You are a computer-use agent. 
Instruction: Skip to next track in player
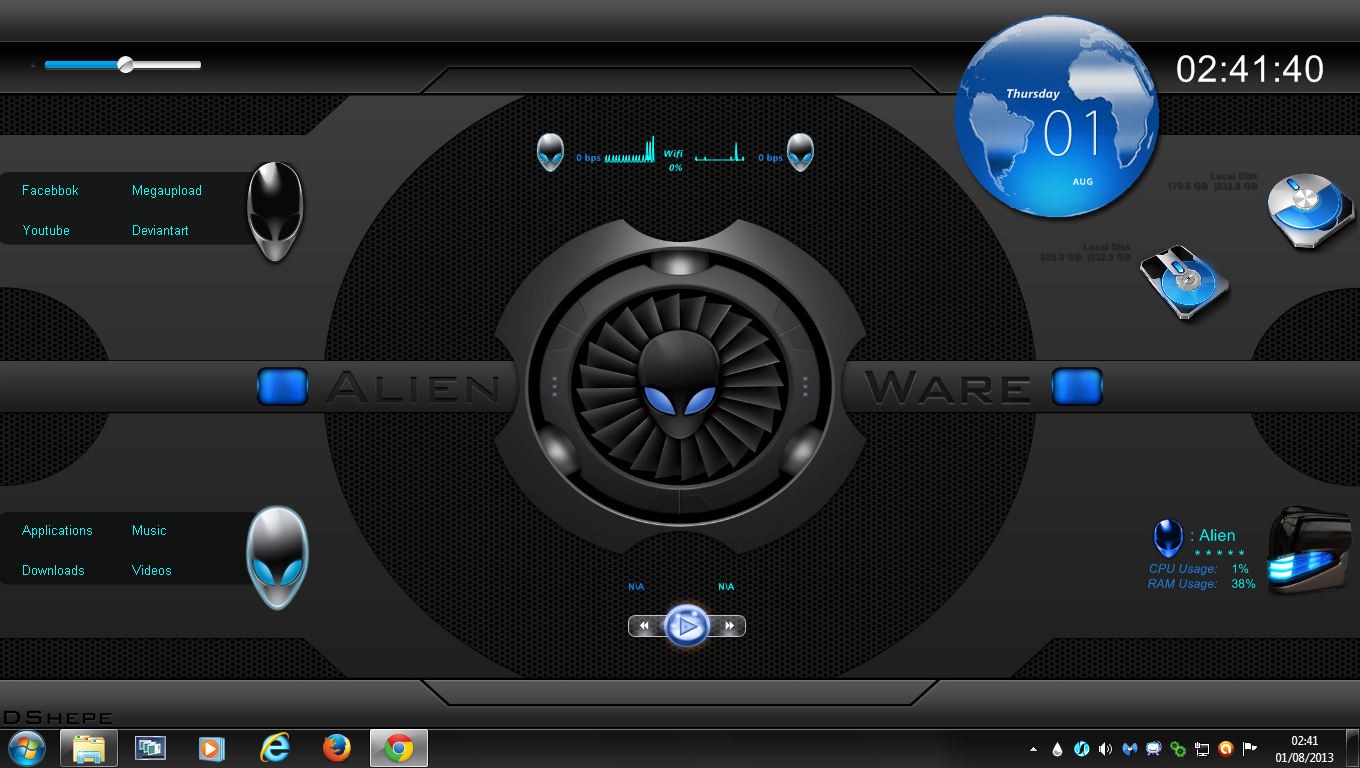729,626
